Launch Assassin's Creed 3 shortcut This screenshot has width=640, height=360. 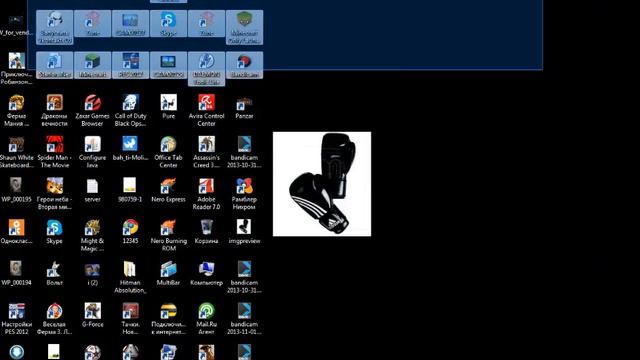(207, 152)
